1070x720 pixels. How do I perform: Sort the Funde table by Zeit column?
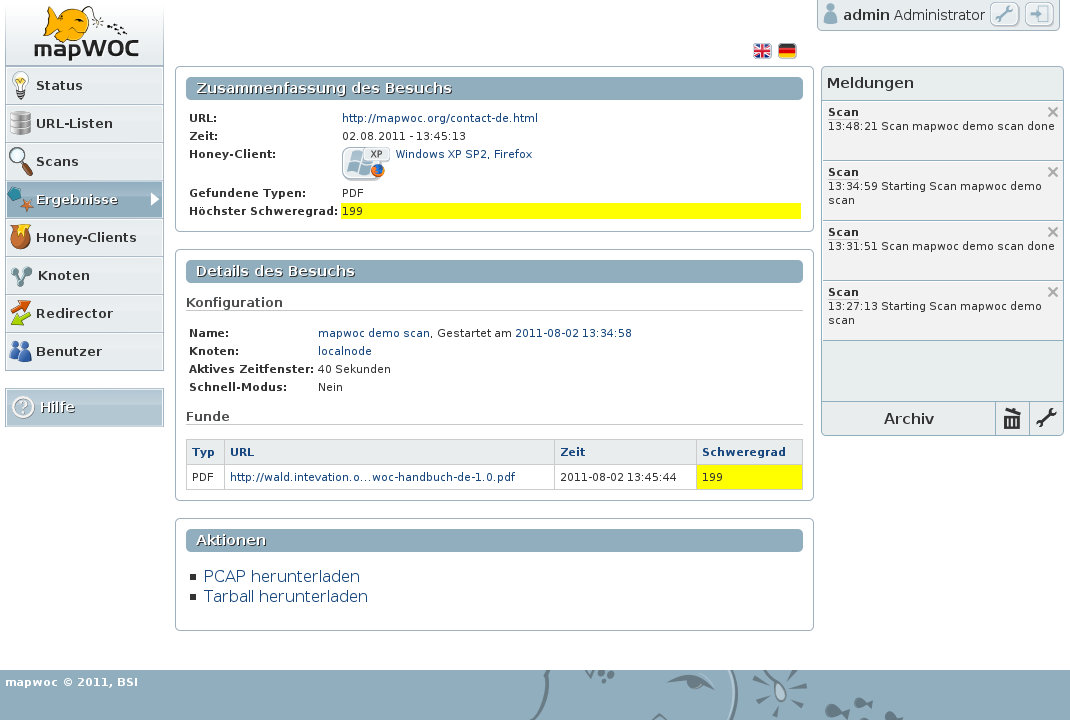[x=573, y=452]
